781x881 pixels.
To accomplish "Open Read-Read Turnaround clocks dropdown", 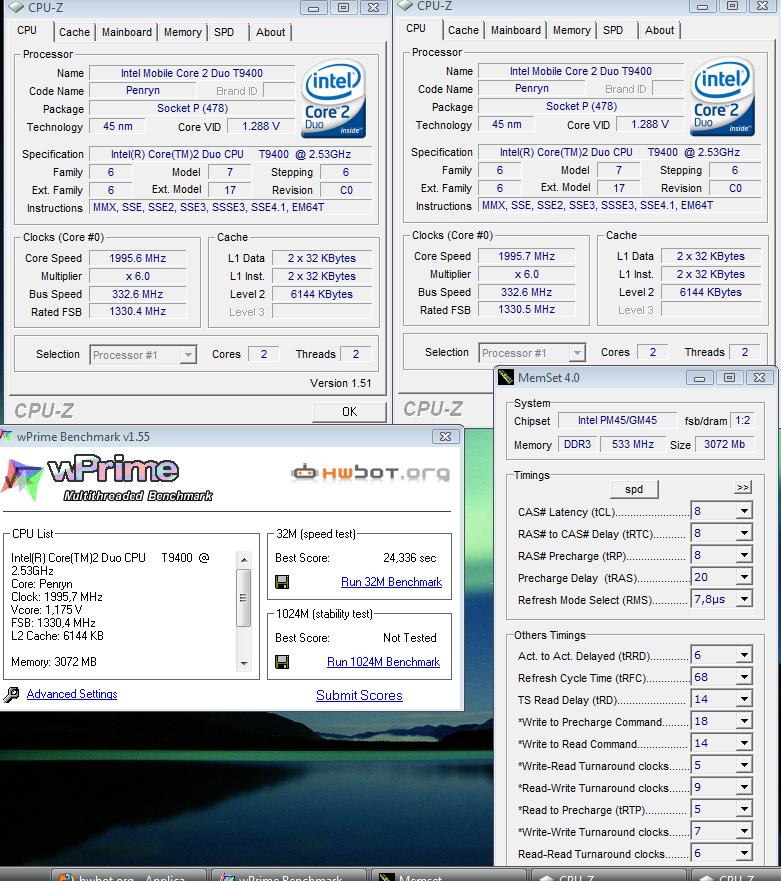I will click(x=743, y=853).
